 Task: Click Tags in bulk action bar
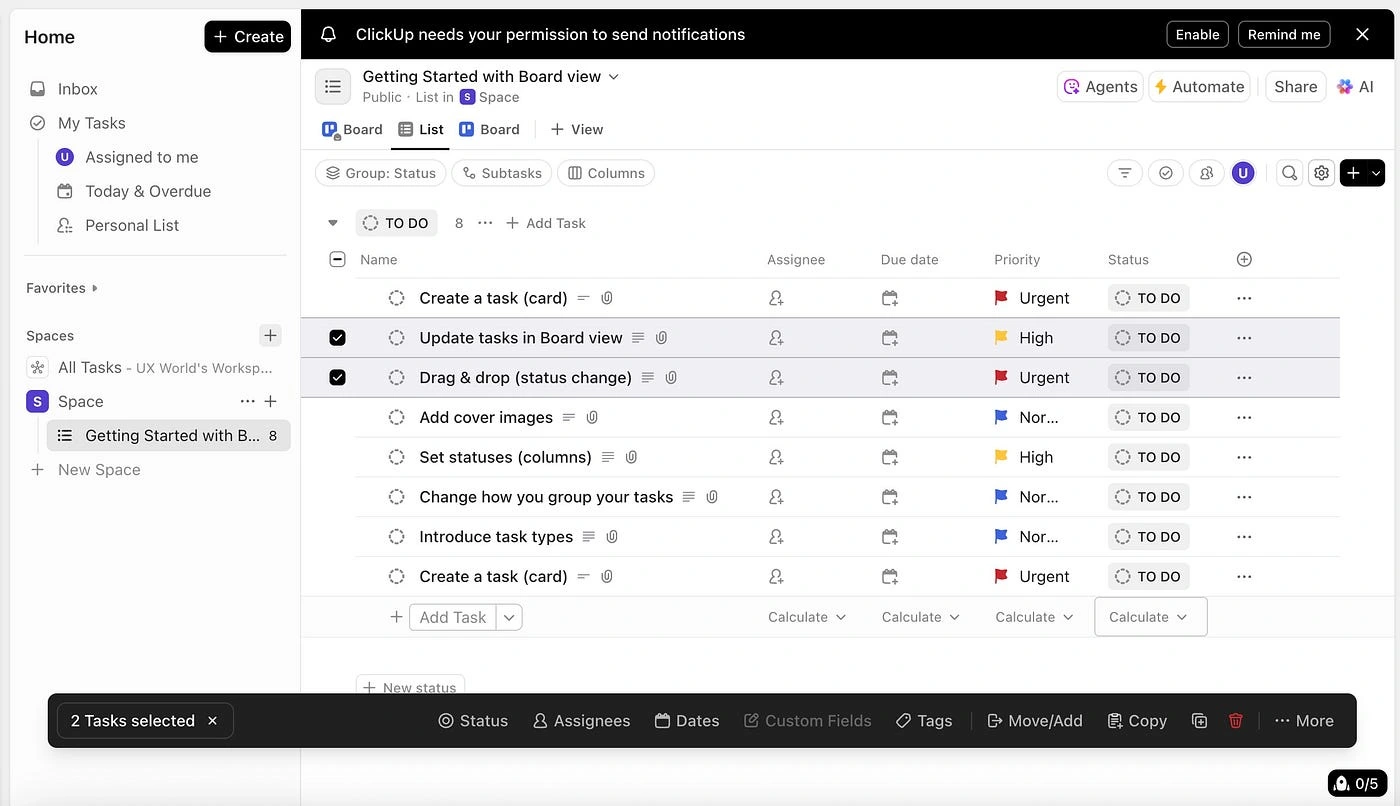pyautogui.click(x=924, y=720)
